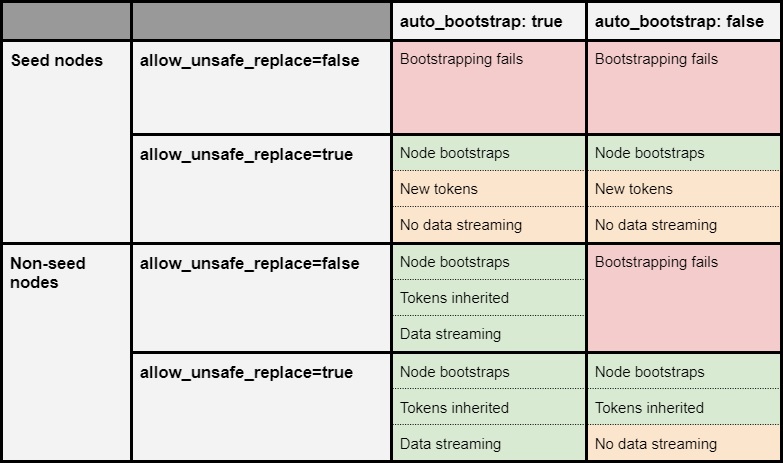
Task: Select allow_unsafe_replace=false in the Non-seed nodes section
Action: [x=249, y=263]
